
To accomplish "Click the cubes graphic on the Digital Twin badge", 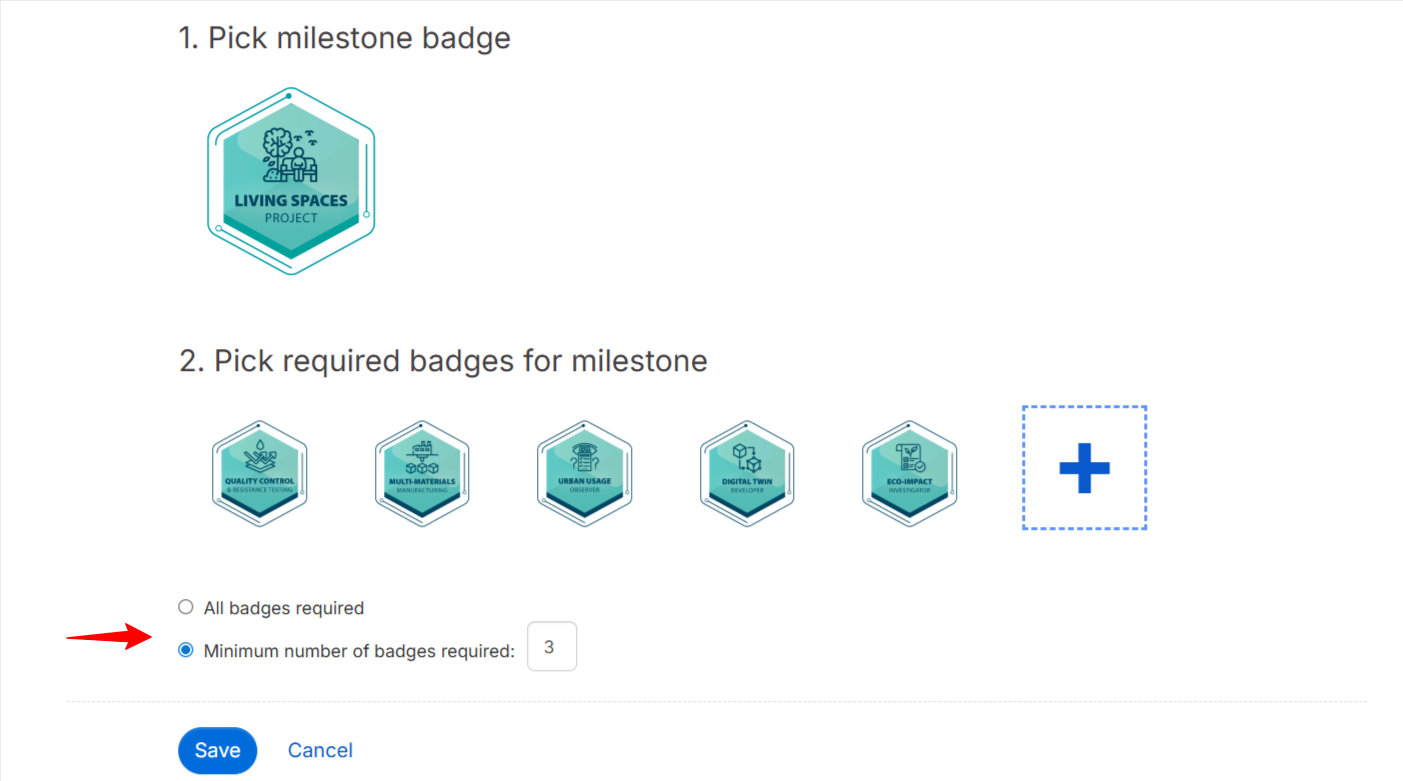I will point(747,458).
